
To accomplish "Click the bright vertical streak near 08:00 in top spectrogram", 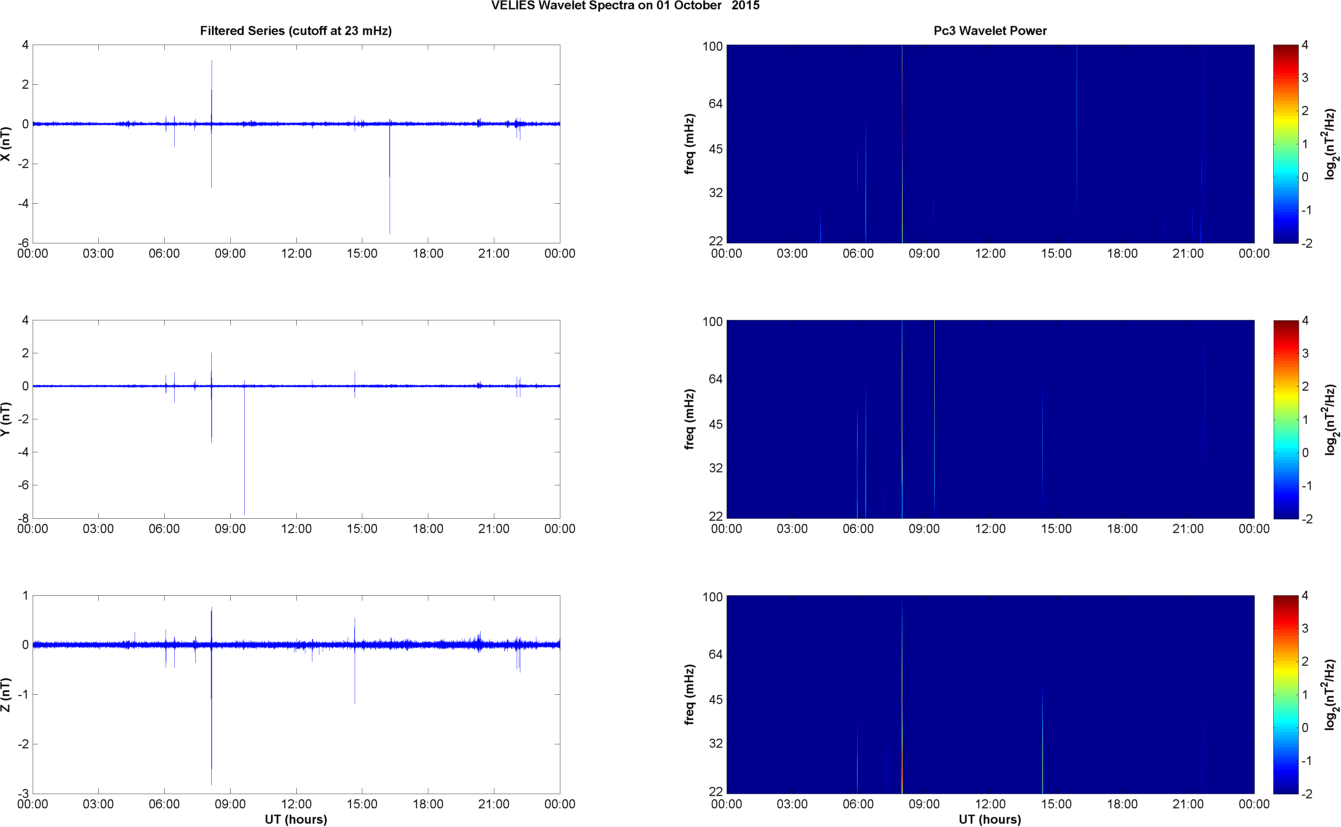I will pos(902,143).
